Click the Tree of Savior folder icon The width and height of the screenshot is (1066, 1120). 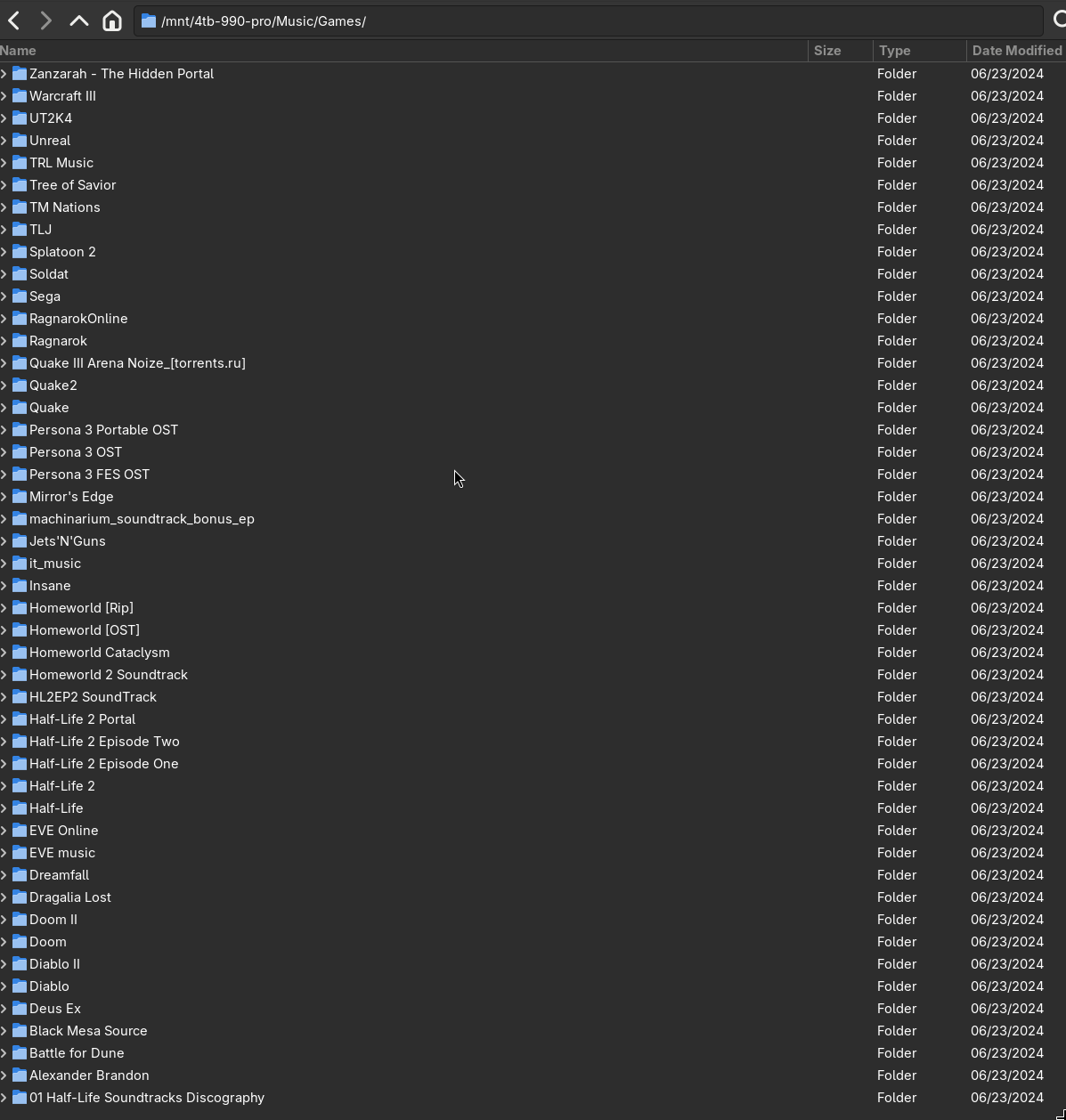tap(19, 185)
